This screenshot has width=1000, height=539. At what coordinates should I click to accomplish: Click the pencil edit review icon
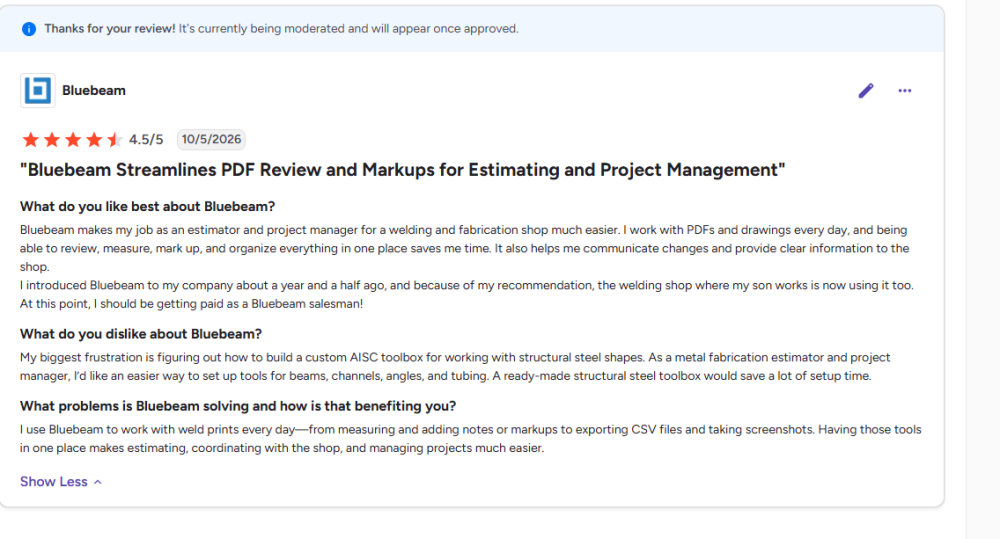click(x=865, y=91)
